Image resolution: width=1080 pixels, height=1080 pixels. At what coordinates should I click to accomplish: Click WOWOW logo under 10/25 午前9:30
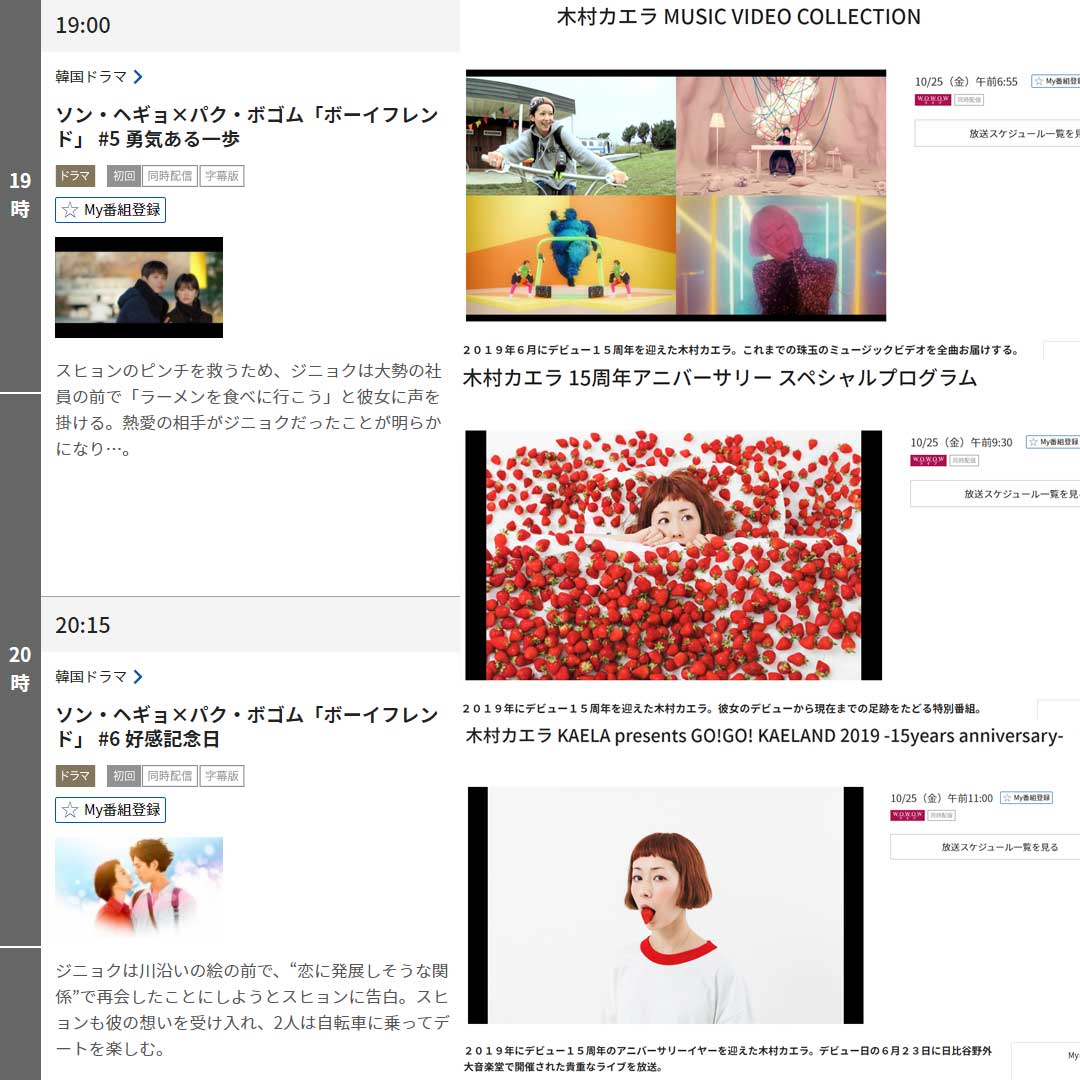pos(928,460)
